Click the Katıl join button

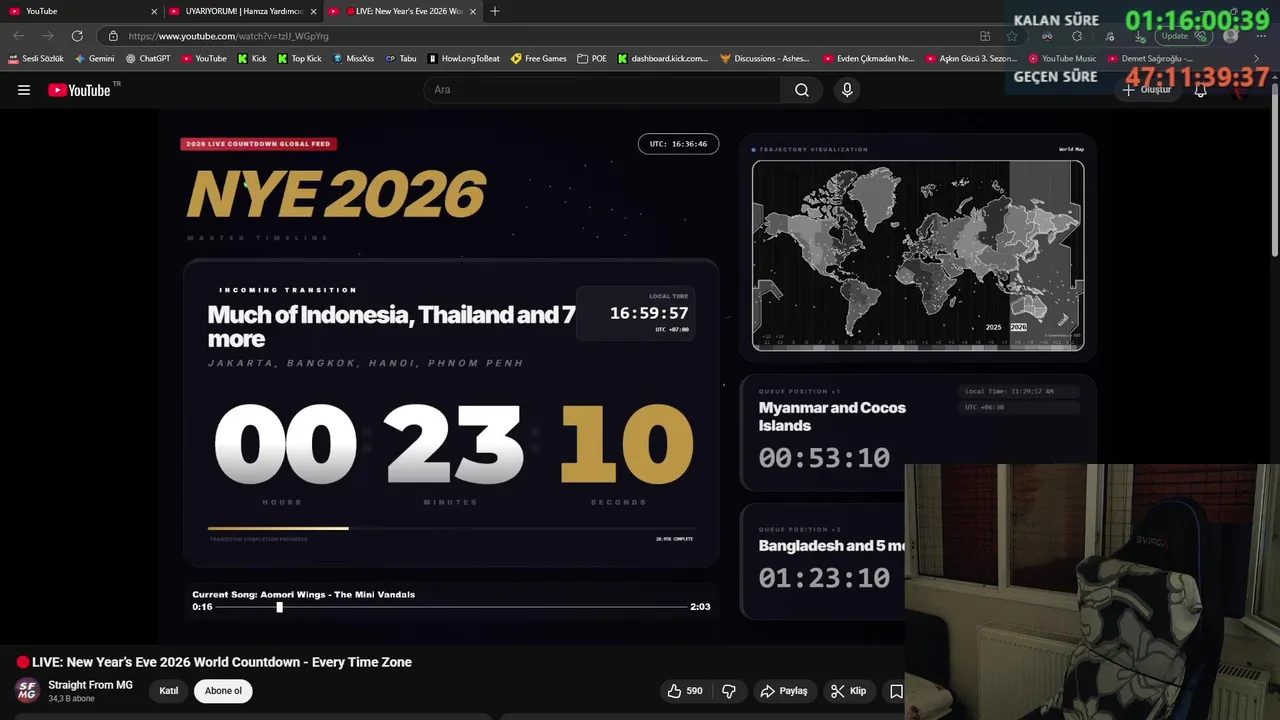pos(169,691)
